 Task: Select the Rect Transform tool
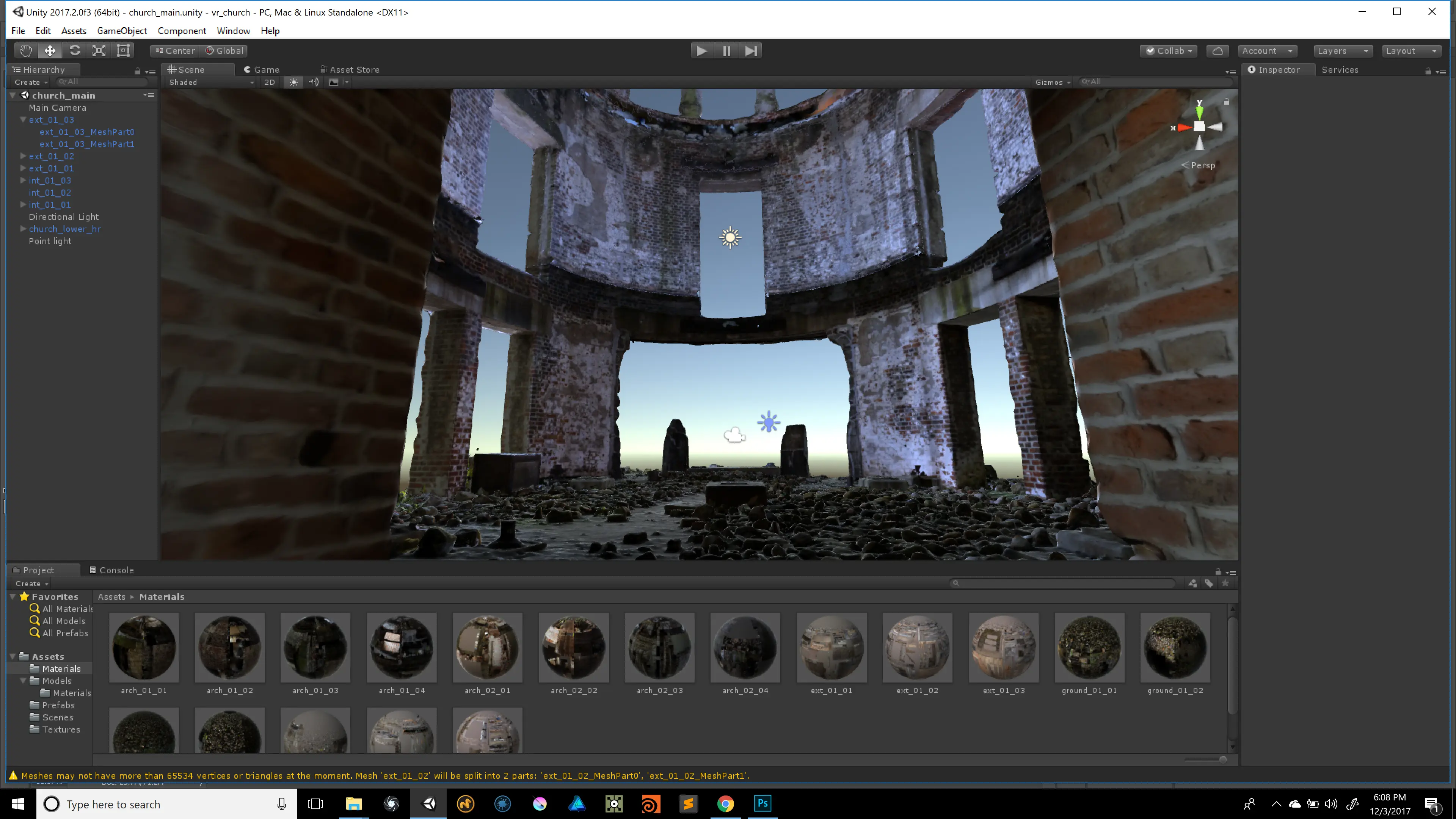coord(123,51)
